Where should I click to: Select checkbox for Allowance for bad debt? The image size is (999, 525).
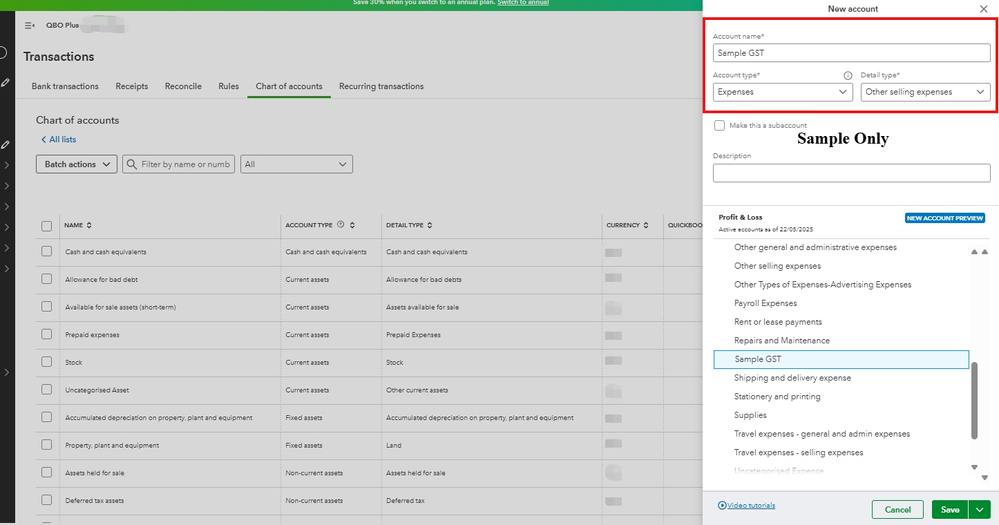pyautogui.click(x=47, y=279)
